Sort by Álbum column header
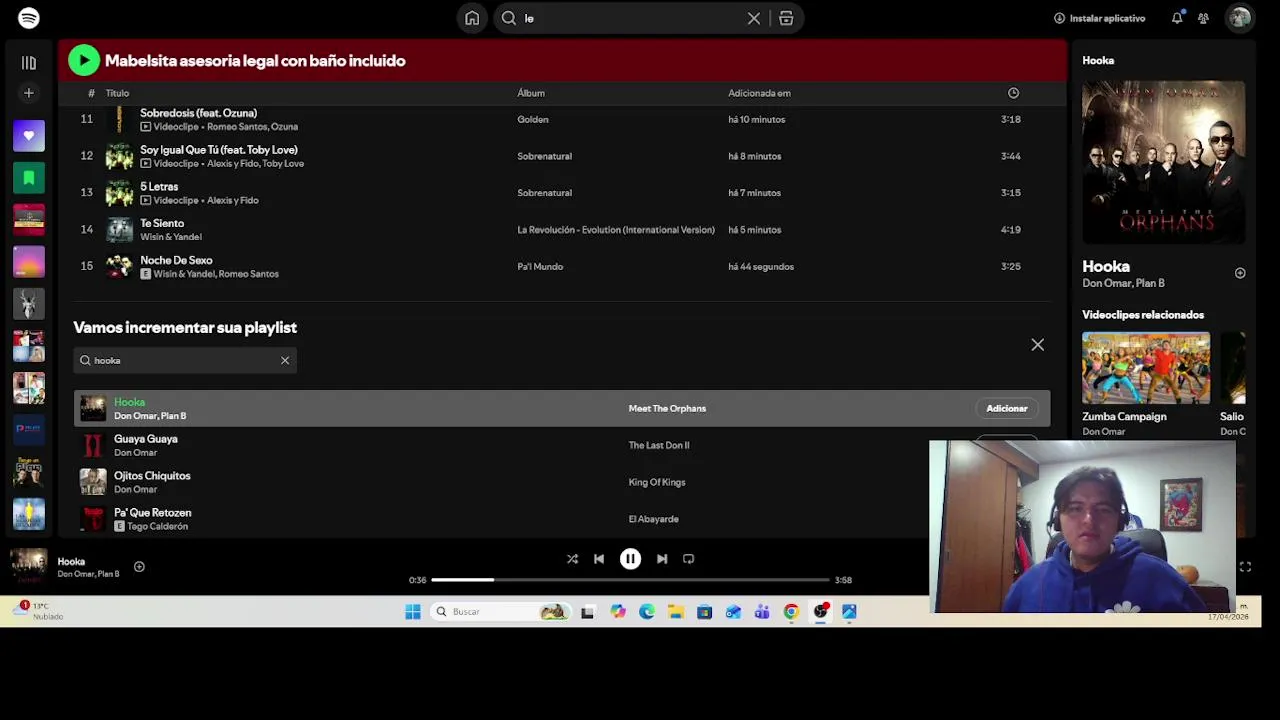 point(531,93)
